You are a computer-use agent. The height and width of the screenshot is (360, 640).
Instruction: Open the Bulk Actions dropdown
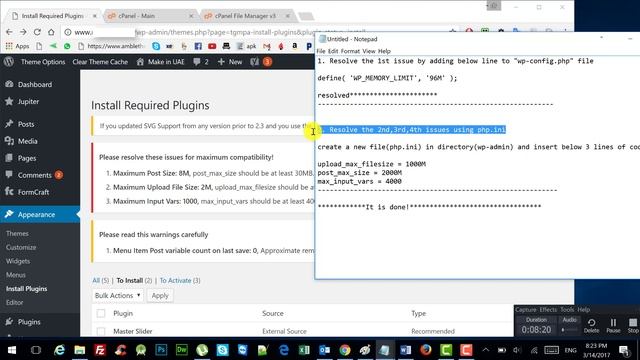coord(118,295)
